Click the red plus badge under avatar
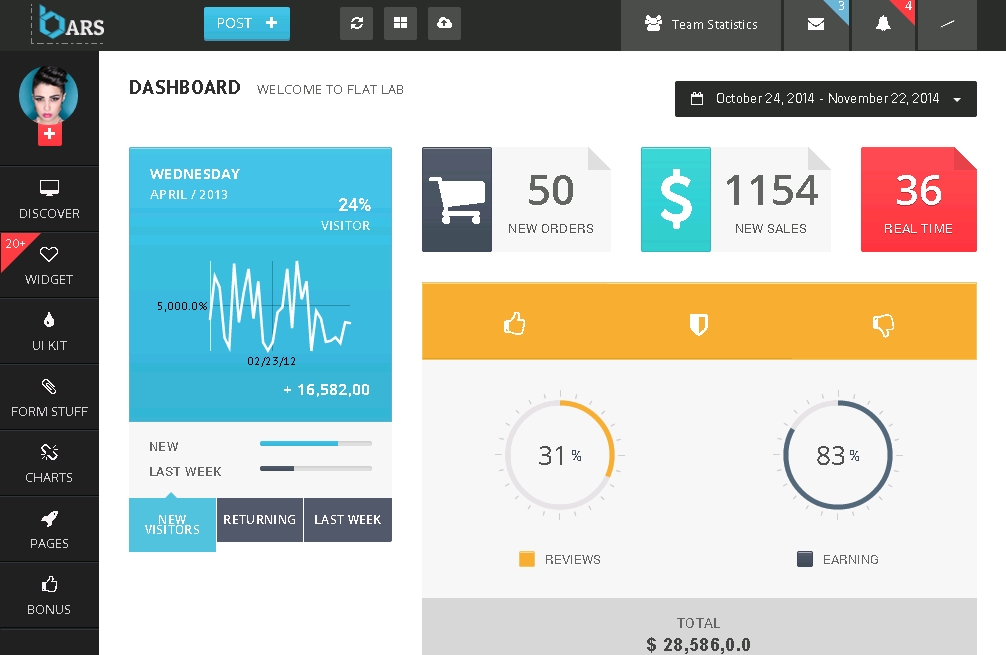The width and height of the screenshot is (1006, 655). [x=50, y=134]
